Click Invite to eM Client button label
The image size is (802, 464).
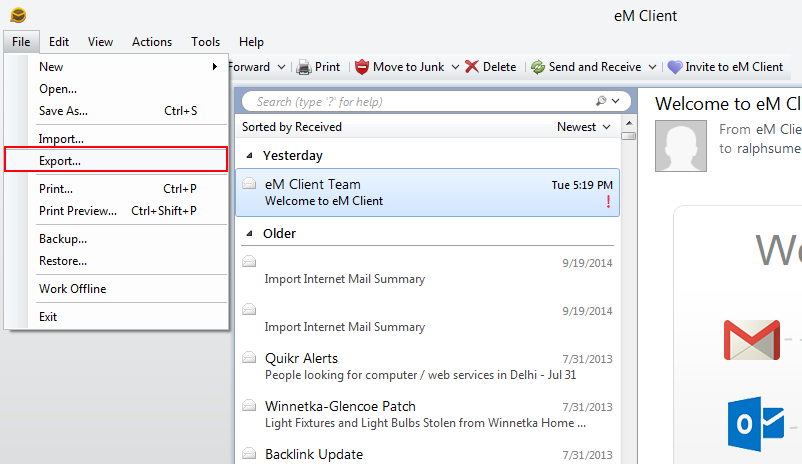click(734, 67)
